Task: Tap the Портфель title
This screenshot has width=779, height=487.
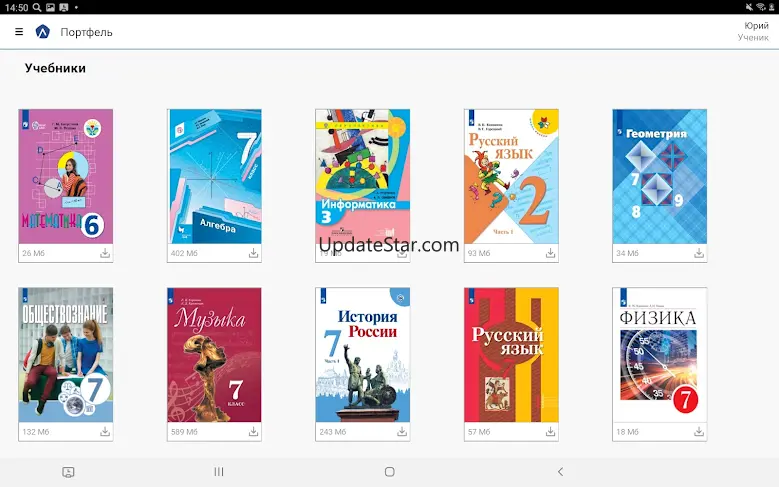Action: [86, 32]
